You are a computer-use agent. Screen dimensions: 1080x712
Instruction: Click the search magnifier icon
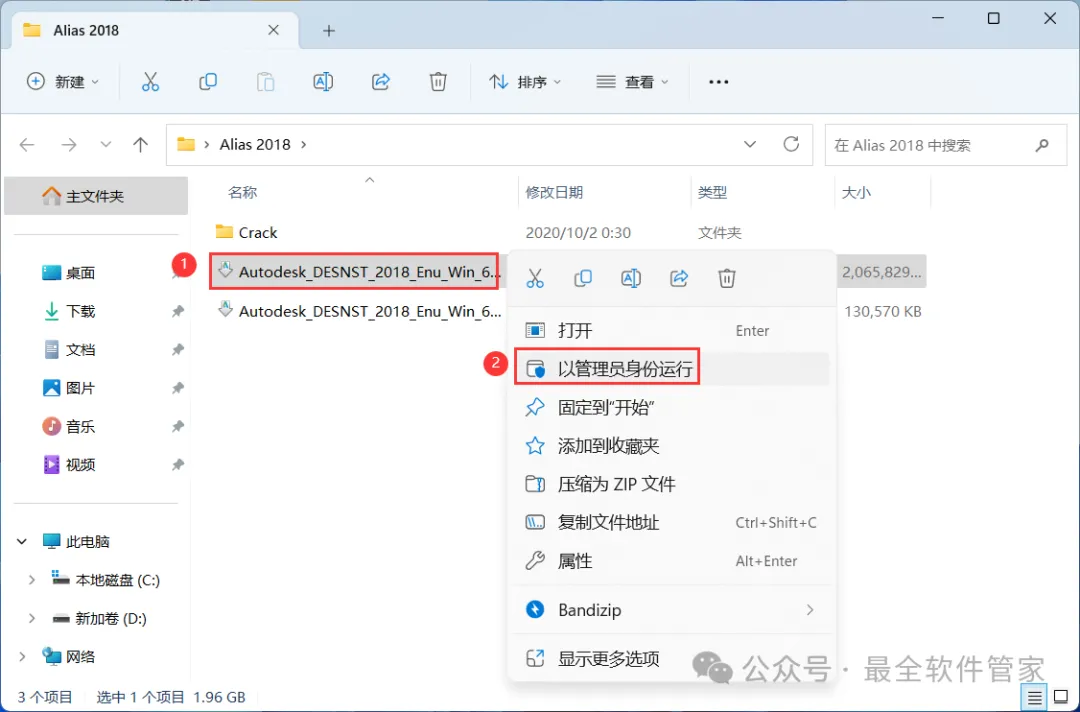(x=1042, y=145)
